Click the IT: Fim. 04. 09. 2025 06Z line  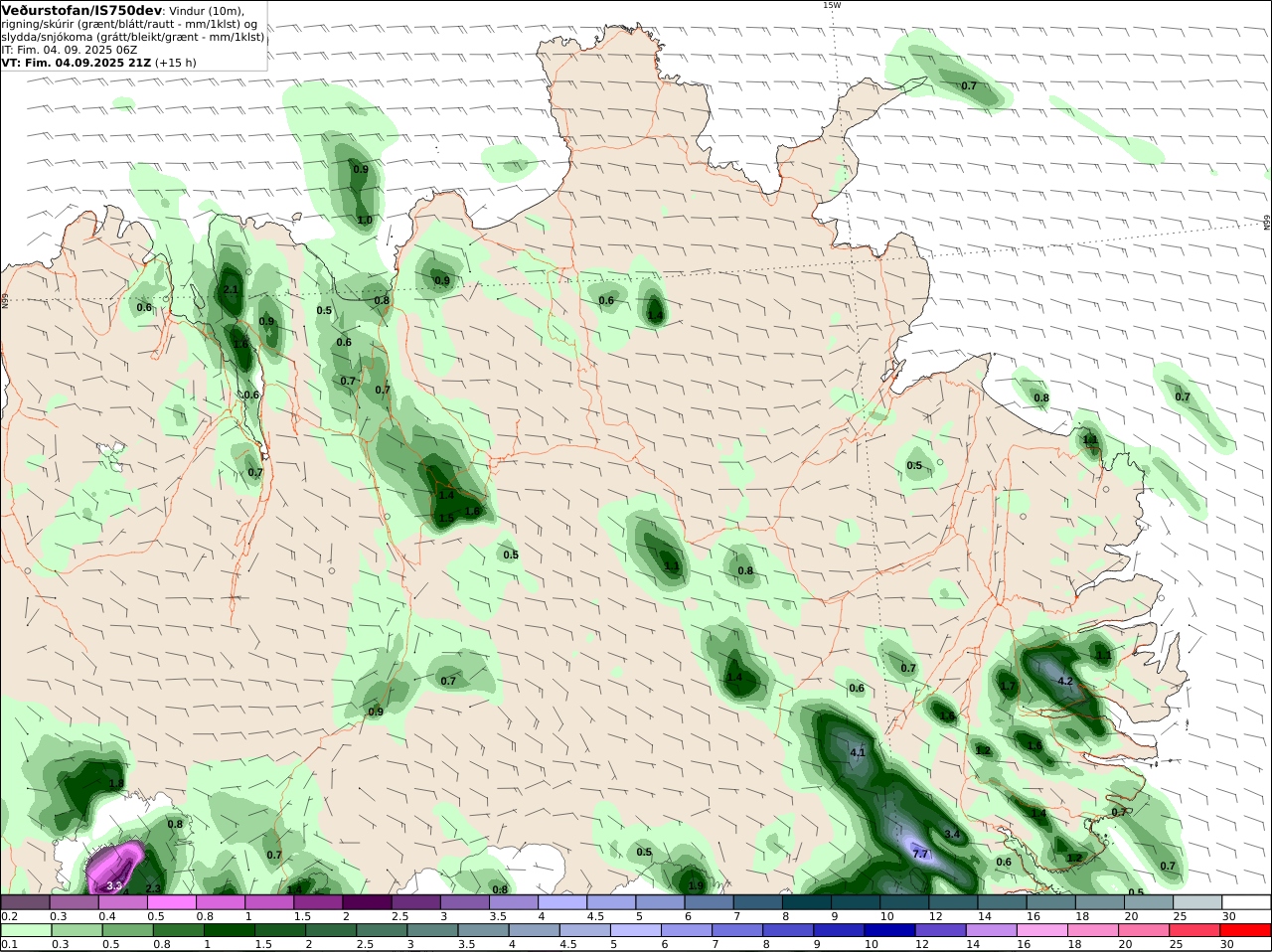70,50
